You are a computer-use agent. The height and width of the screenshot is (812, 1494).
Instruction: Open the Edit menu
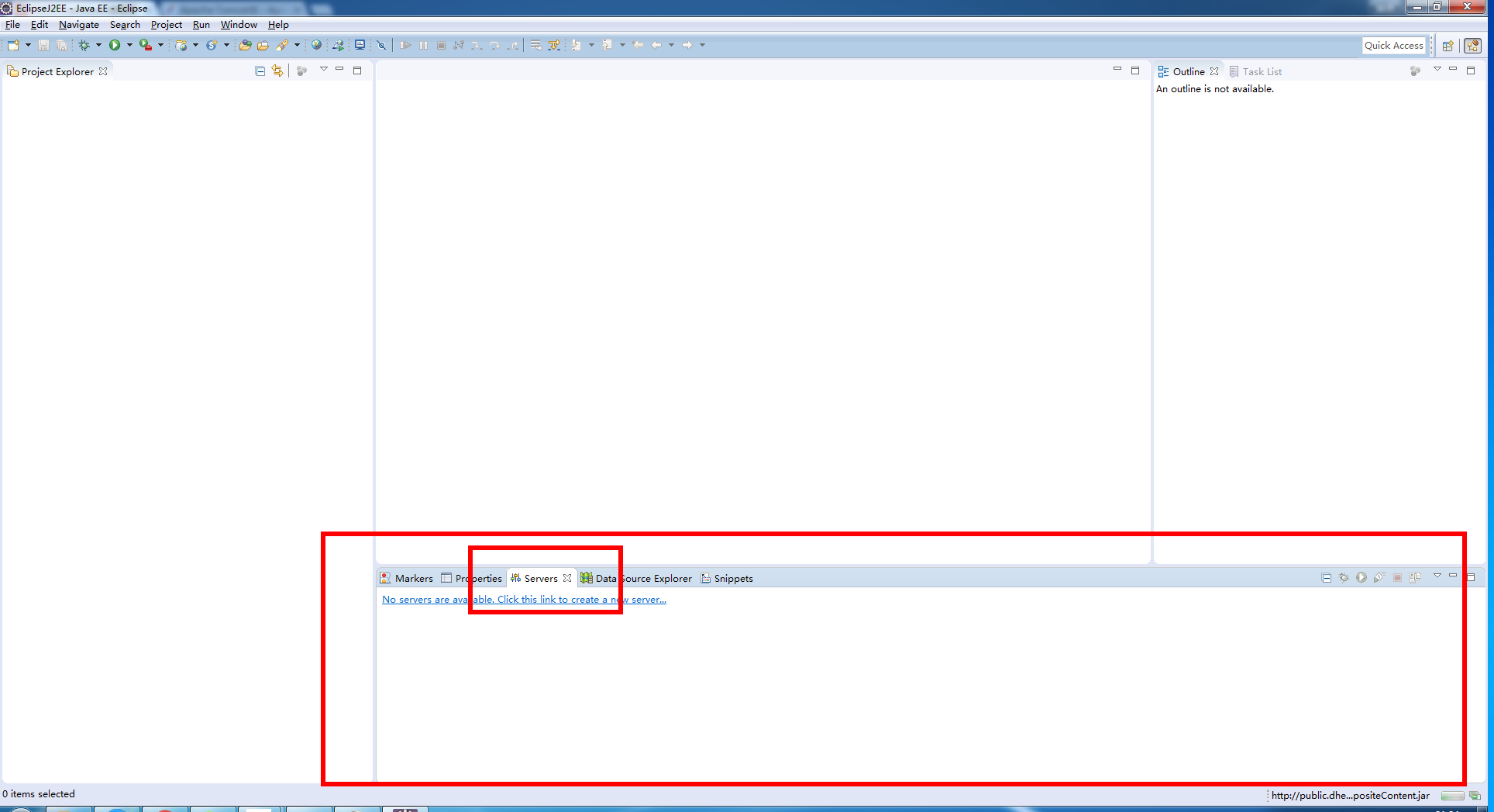tap(40, 25)
